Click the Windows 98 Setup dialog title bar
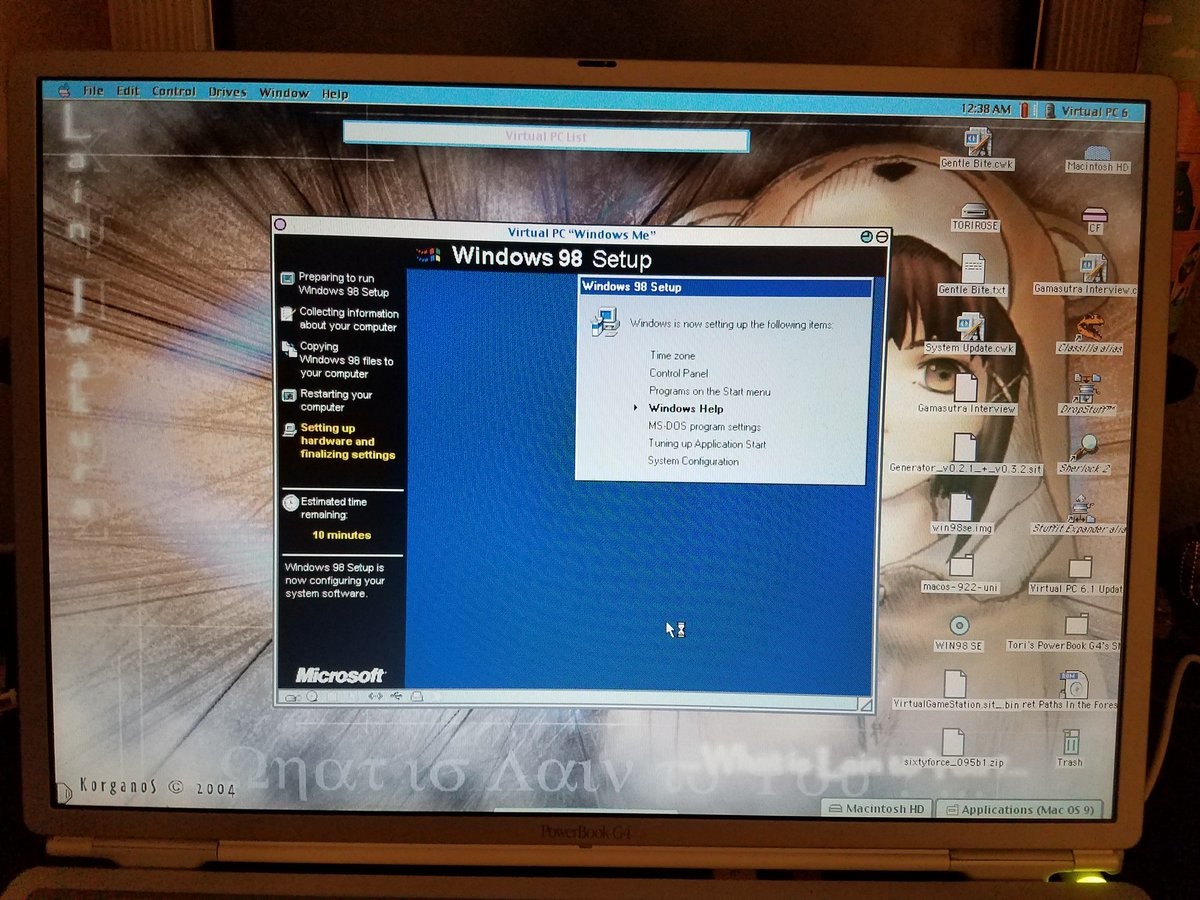This screenshot has width=1200, height=900. [x=726, y=287]
